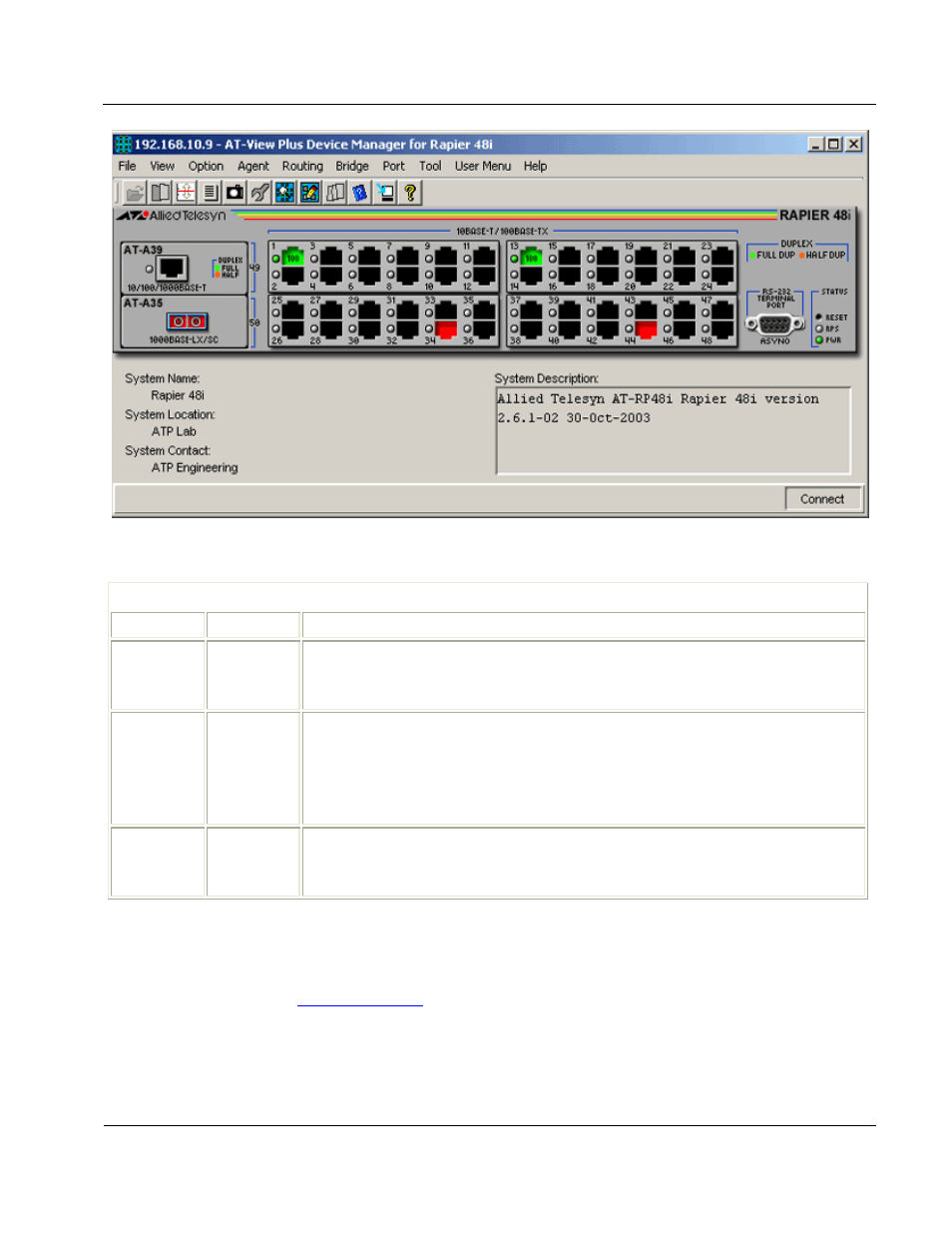The width and height of the screenshot is (952, 1233).
Task: Select the AT-A35 fiber SC port
Action: [188, 321]
